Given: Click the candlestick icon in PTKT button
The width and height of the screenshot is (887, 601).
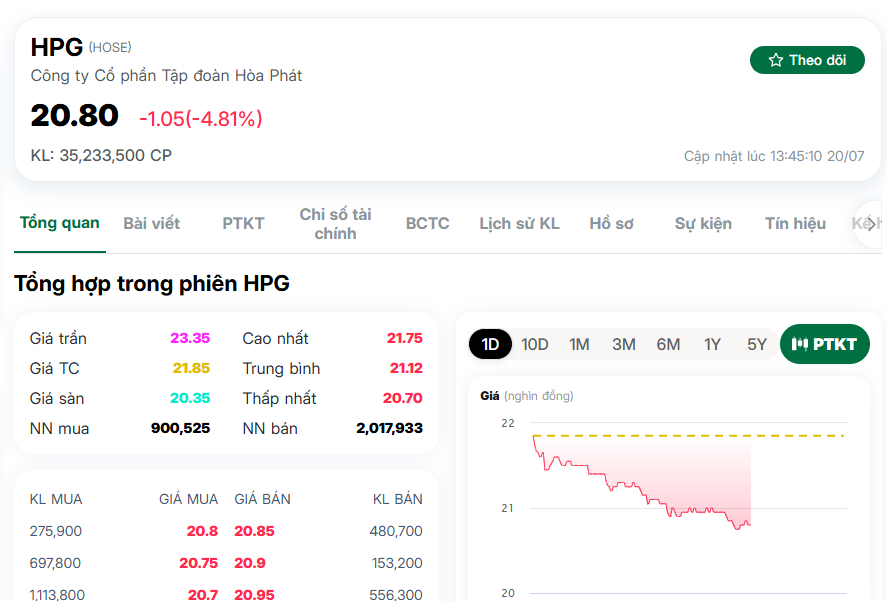Looking at the screenshot, I should coord(799,344).
